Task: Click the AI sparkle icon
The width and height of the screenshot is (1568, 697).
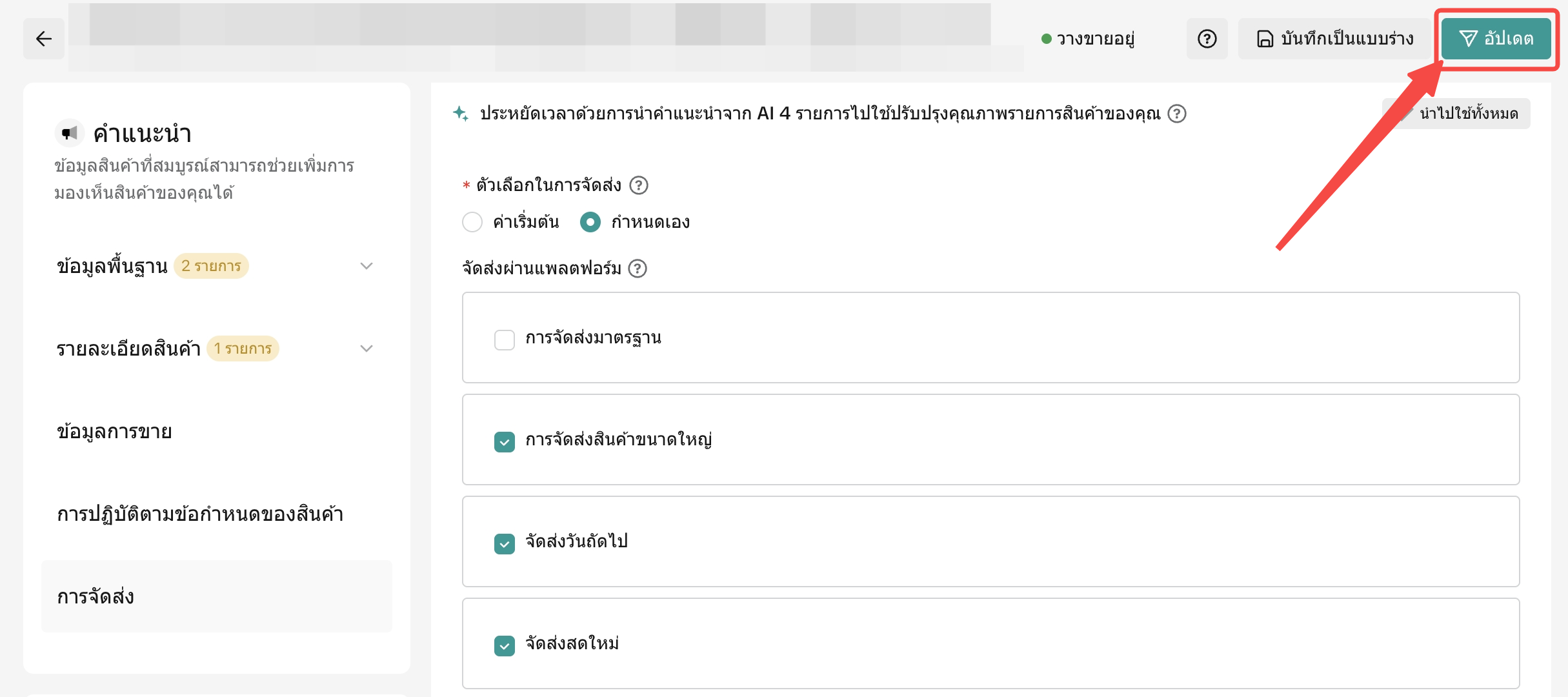Action: click(x=461, y=114)
